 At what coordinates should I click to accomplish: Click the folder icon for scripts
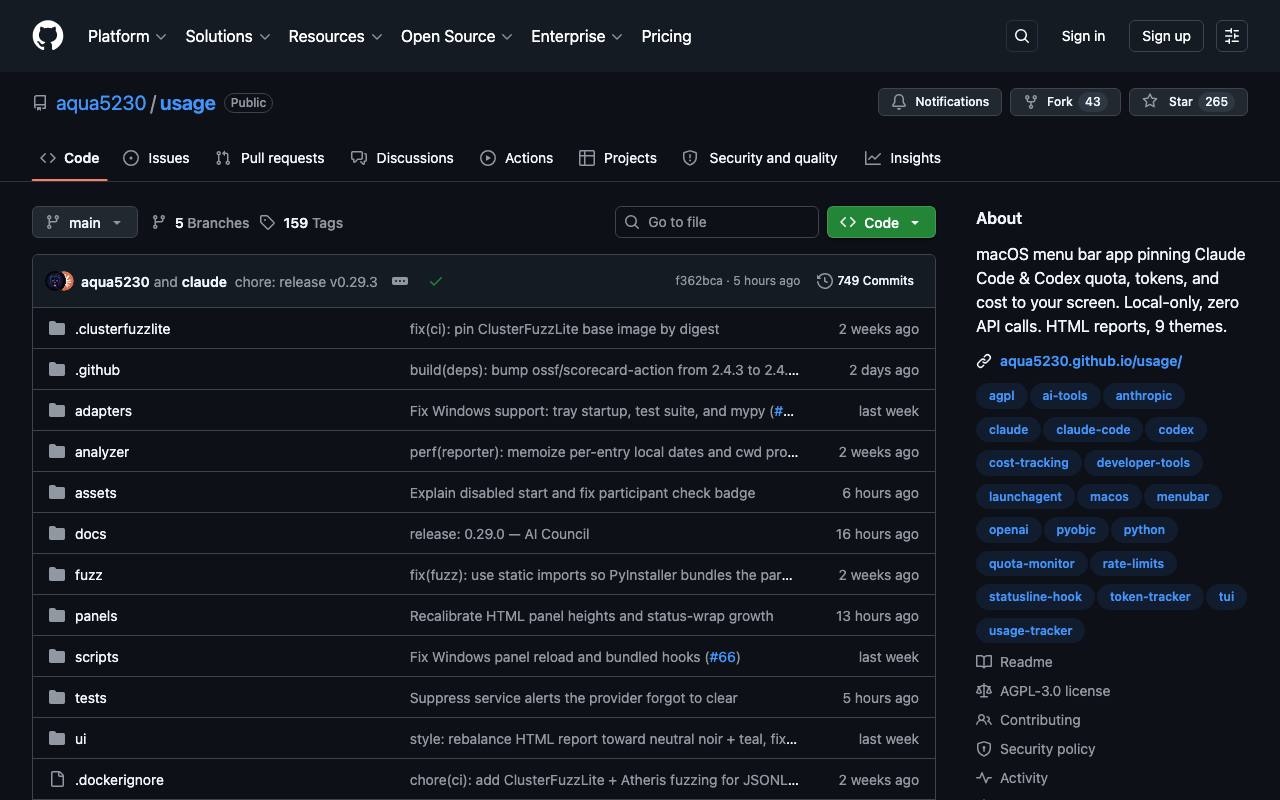[57, 656]
